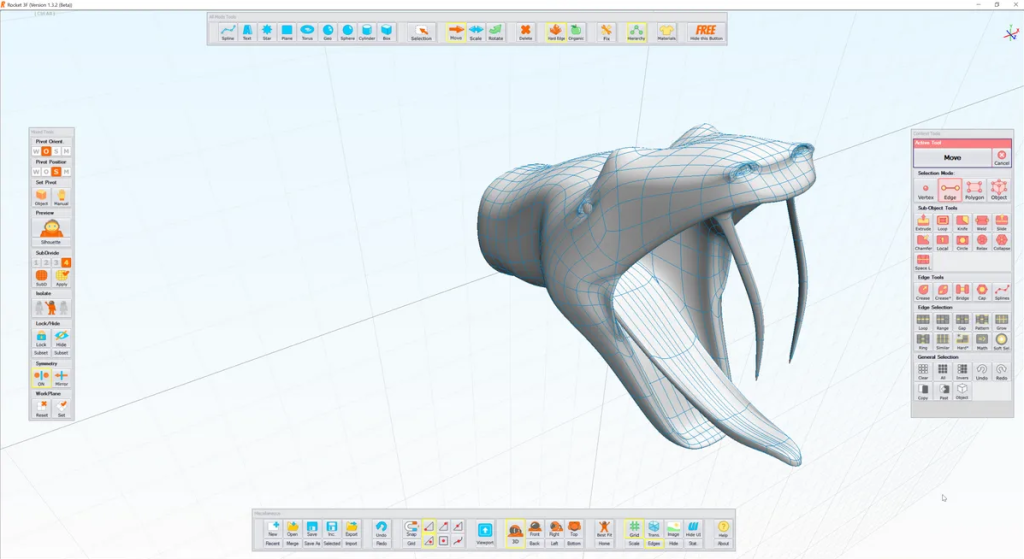Apply the Chamfer tool
This screenshot has height=559, width=1024.
[923, 242]
